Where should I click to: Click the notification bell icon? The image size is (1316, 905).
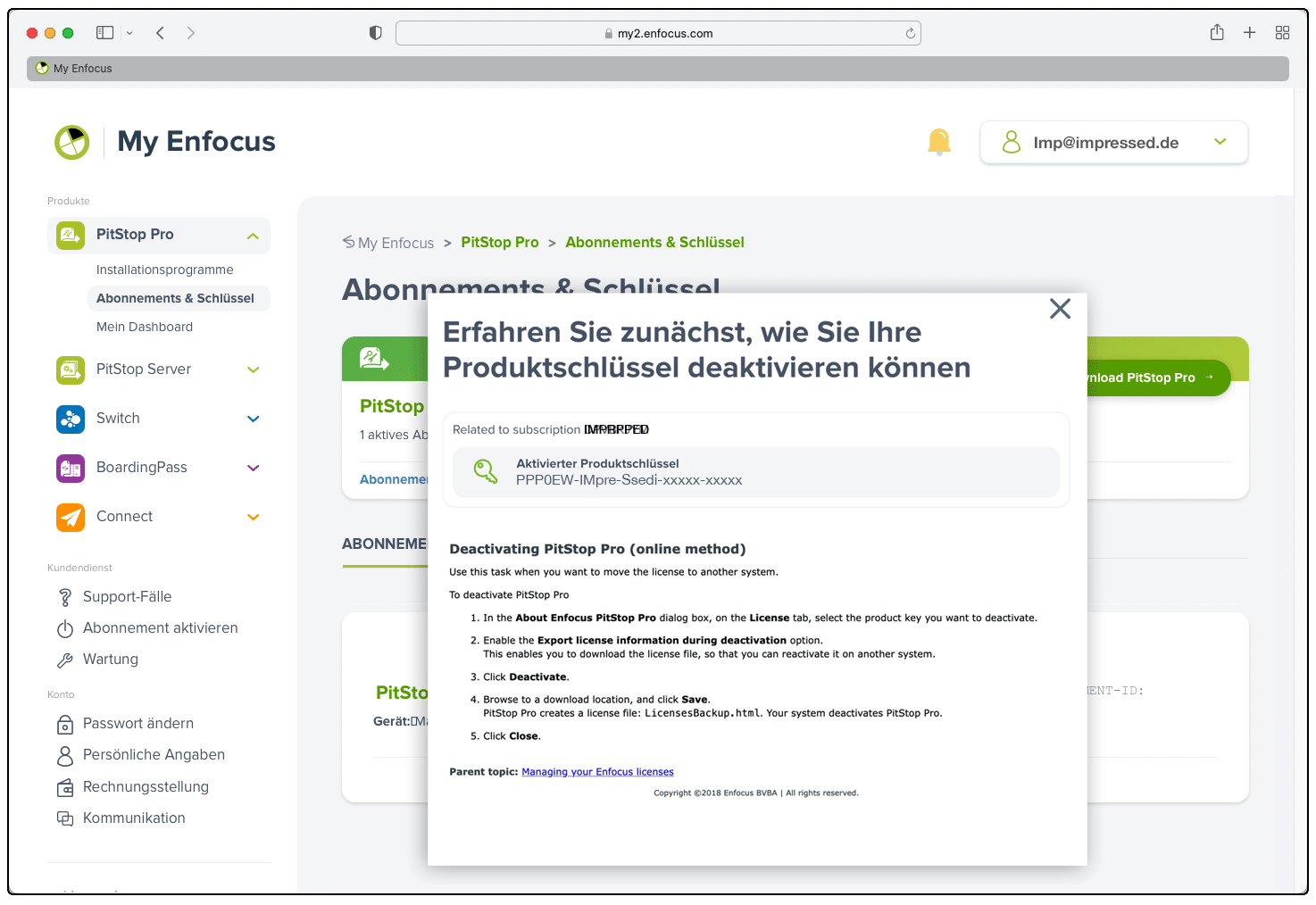938,142
